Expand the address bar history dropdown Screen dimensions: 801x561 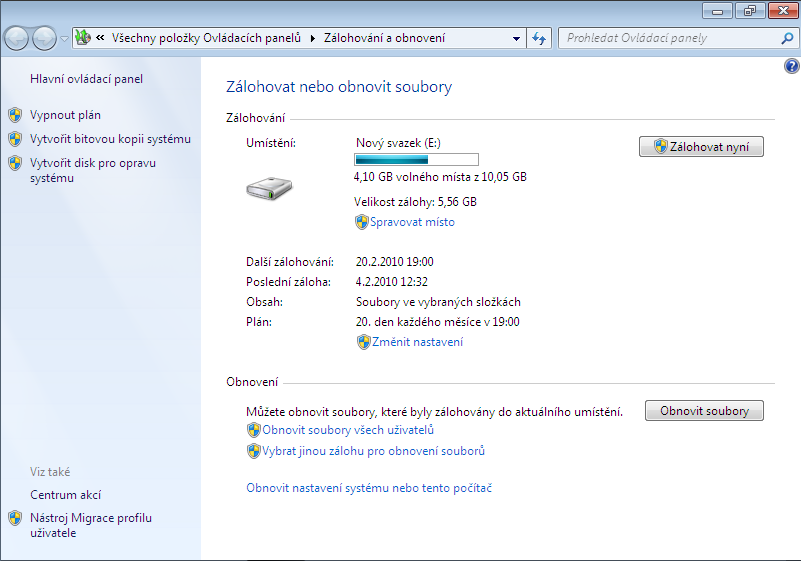pos(516,38)
